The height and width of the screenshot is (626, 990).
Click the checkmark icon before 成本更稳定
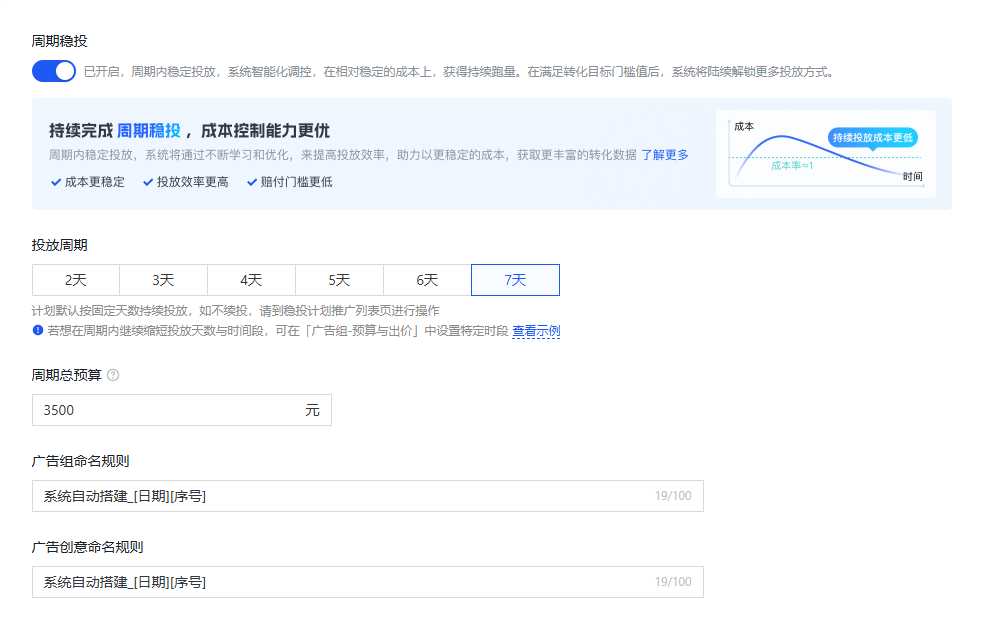click(x=52, y=183)
